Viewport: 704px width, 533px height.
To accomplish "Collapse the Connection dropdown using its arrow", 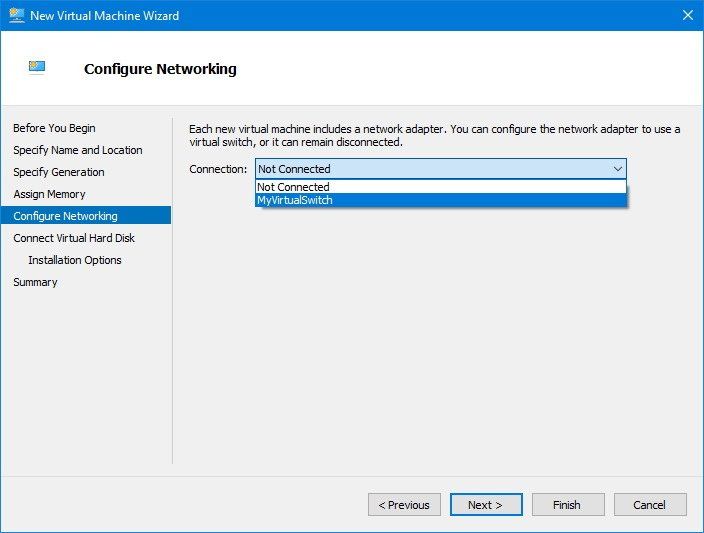I will coord(617,169).
